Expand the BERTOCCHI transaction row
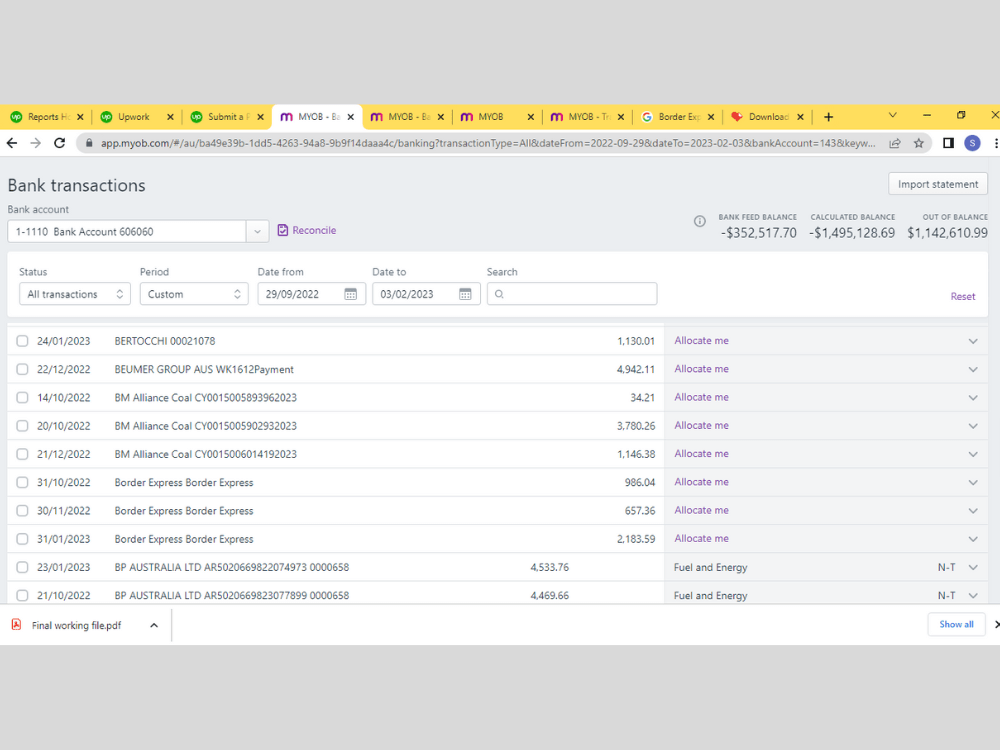1000x750 pixels. click(973, 341)
